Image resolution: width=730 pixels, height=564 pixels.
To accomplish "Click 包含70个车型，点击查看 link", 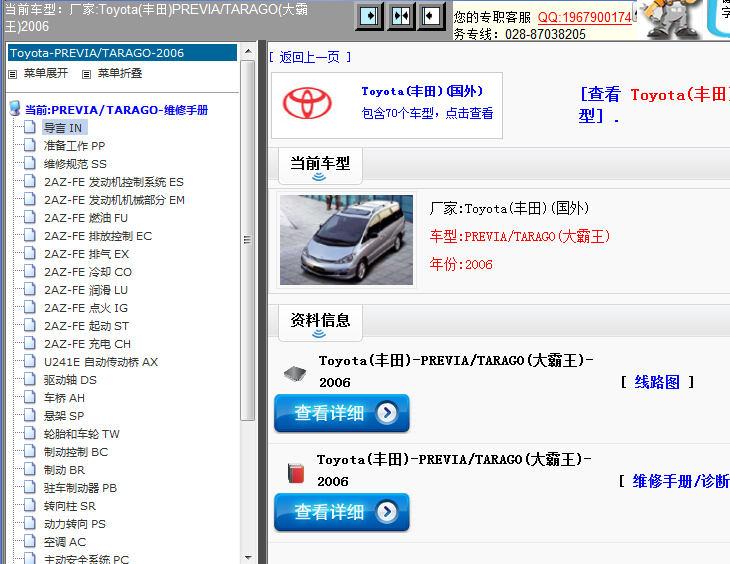I will tap(427, 113).
